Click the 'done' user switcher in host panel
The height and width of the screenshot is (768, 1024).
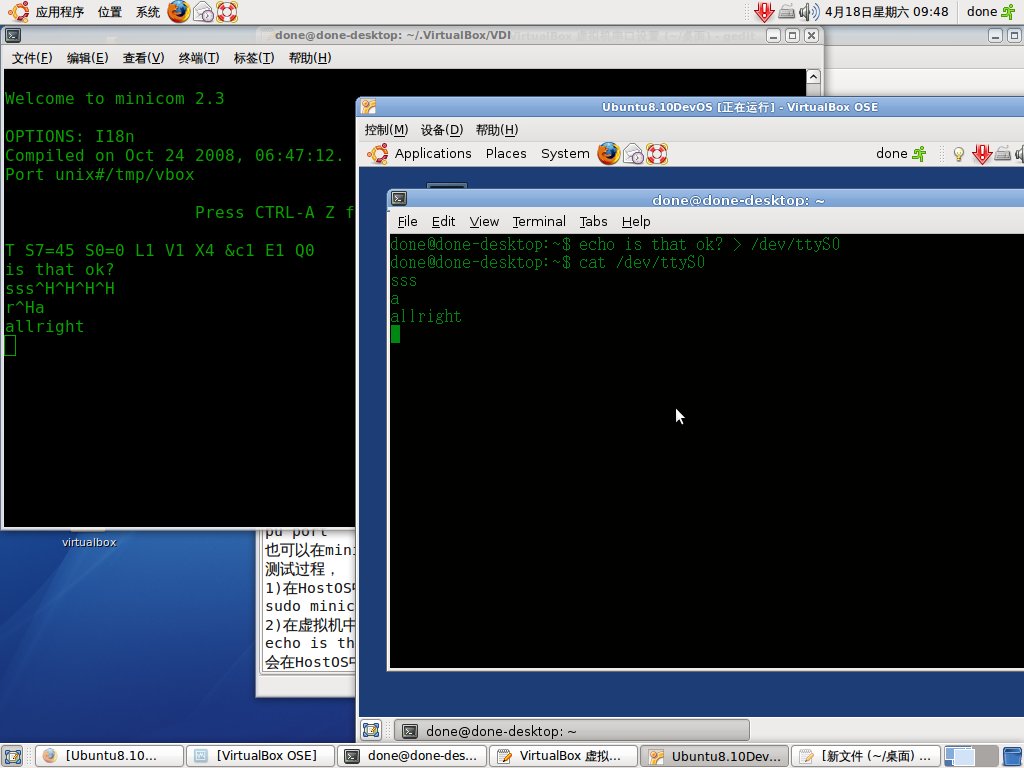coord(990,12)
